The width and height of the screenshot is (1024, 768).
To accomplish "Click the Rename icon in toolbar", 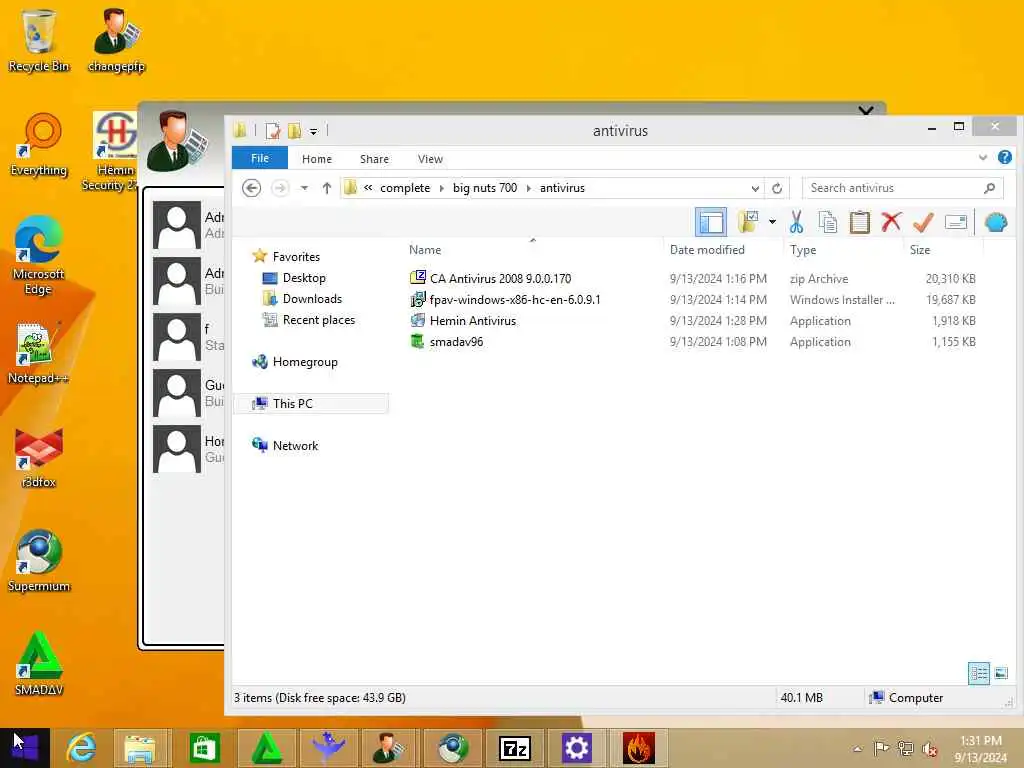I will point(955,222).
